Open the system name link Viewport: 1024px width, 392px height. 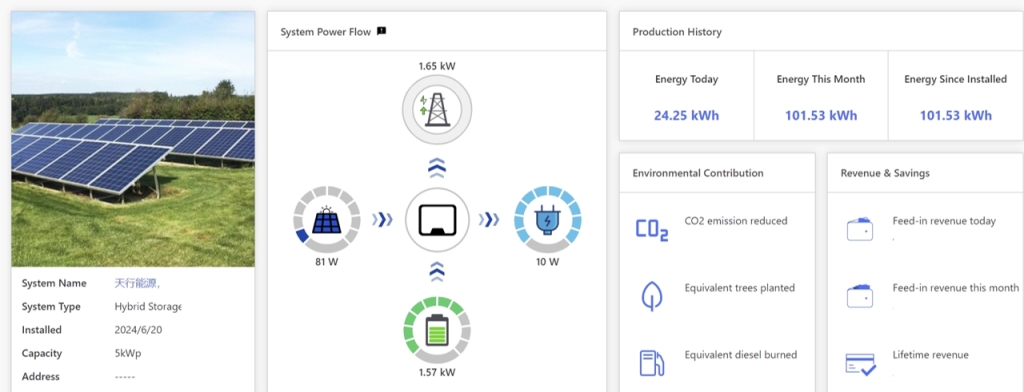click(x=137, y=283)
